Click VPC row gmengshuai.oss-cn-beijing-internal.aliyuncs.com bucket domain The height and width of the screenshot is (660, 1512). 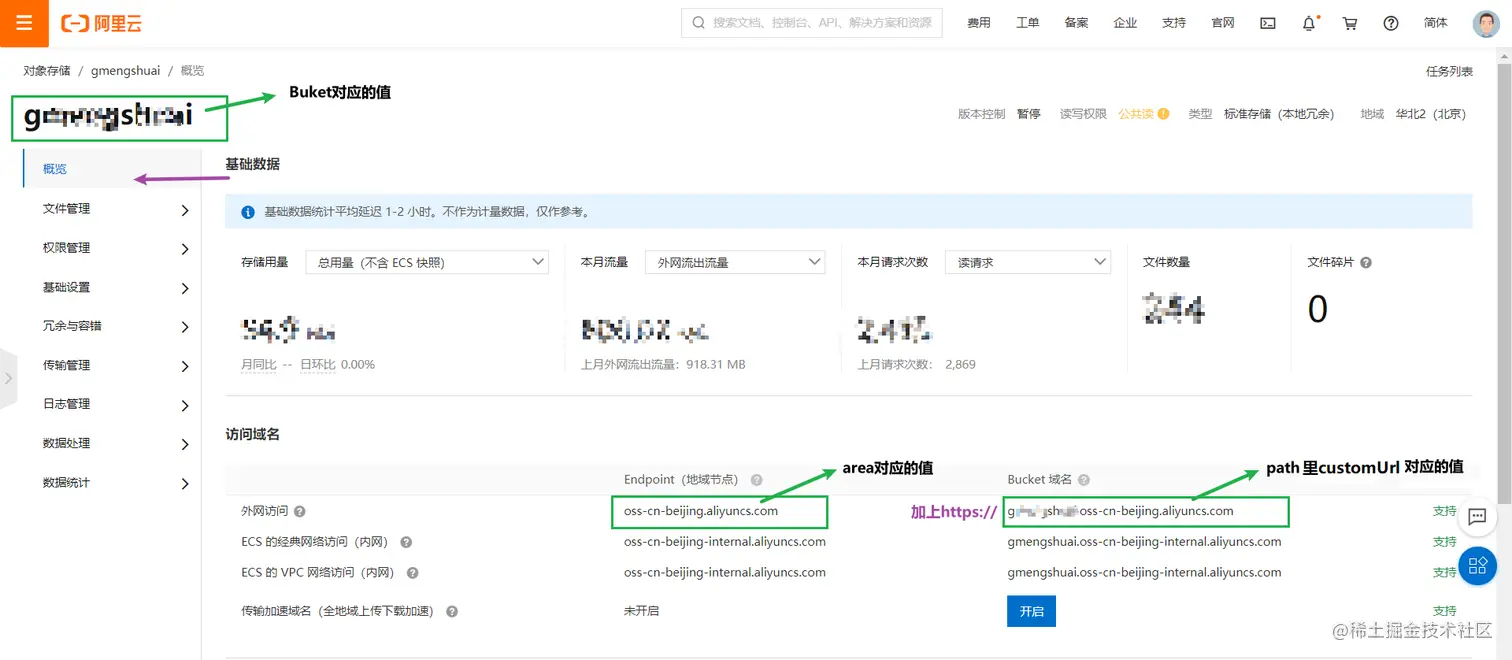tap(1144, 573)
